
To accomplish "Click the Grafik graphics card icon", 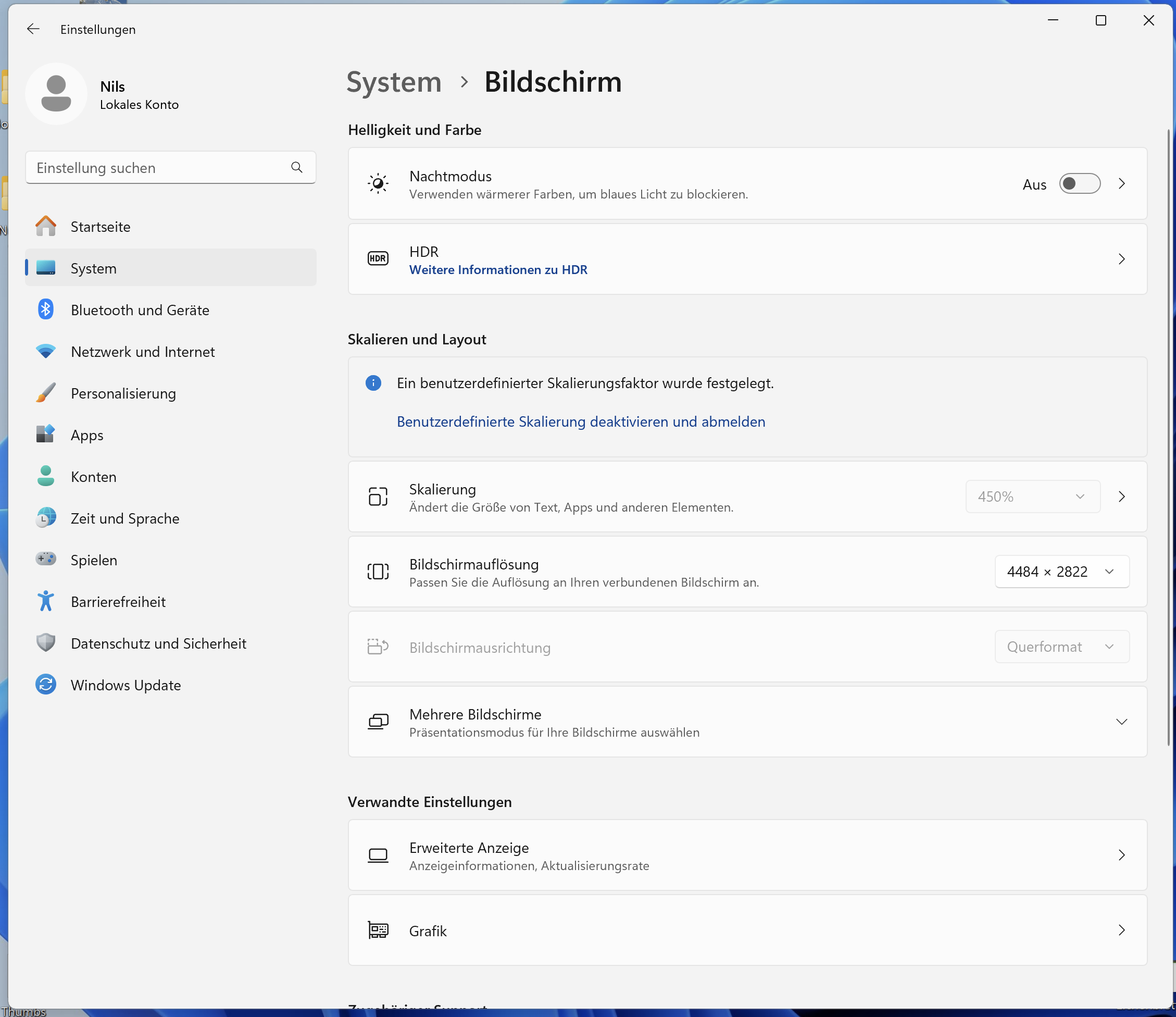I will point(378,930).
